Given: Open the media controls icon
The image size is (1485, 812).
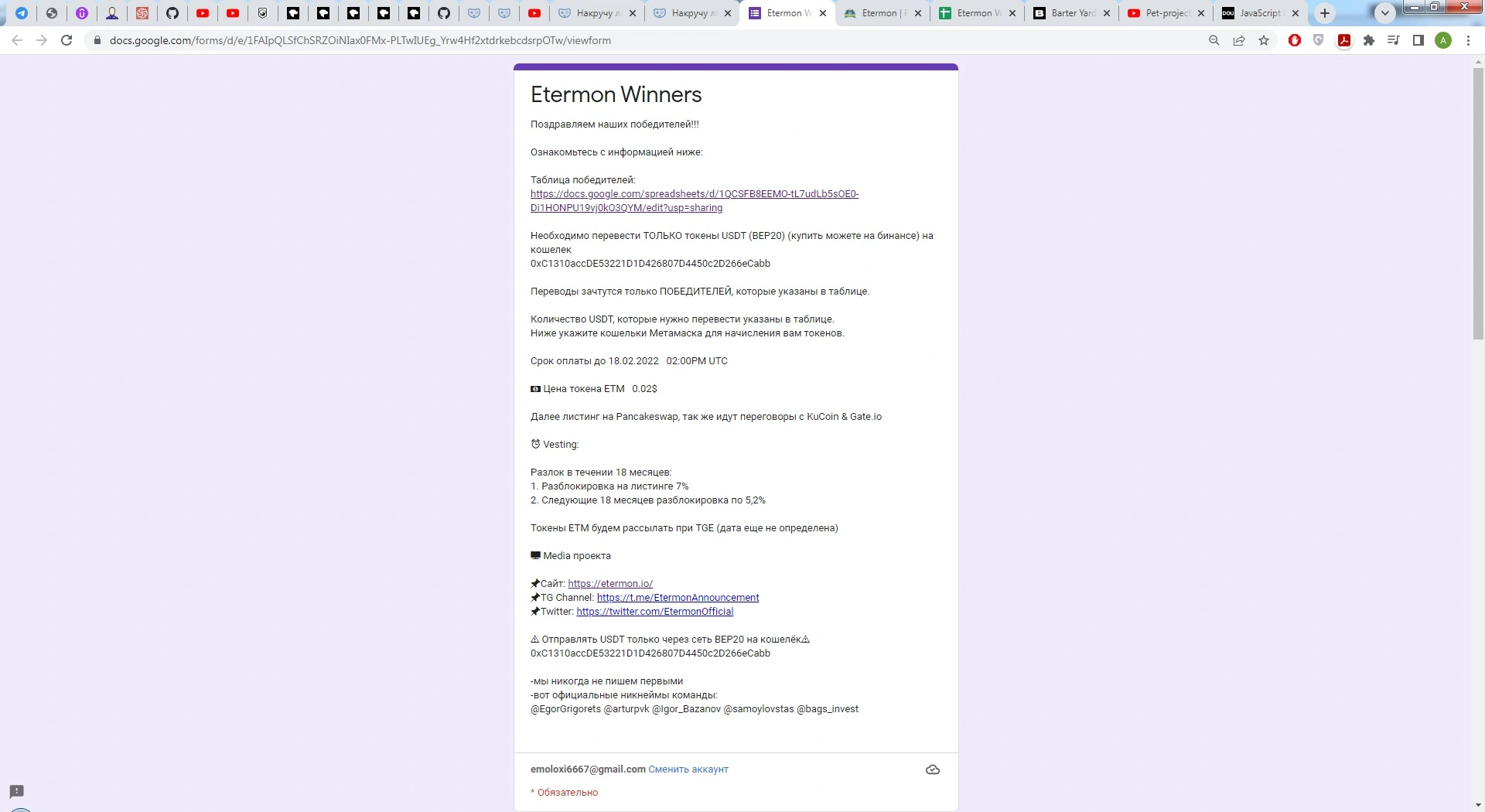Looking at the screenshot, I should coord(1394,40).
